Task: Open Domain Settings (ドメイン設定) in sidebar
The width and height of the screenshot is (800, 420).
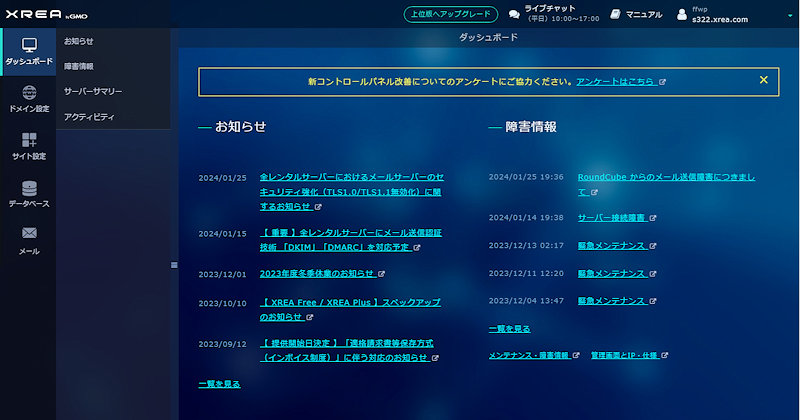Action: (28, 99)
